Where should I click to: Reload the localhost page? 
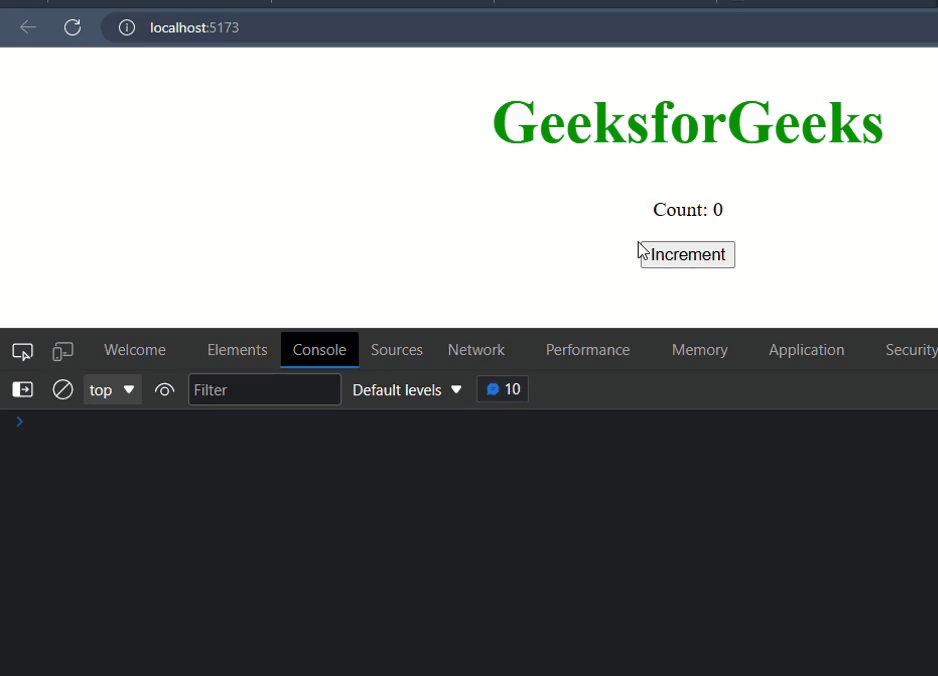(72, 27)
